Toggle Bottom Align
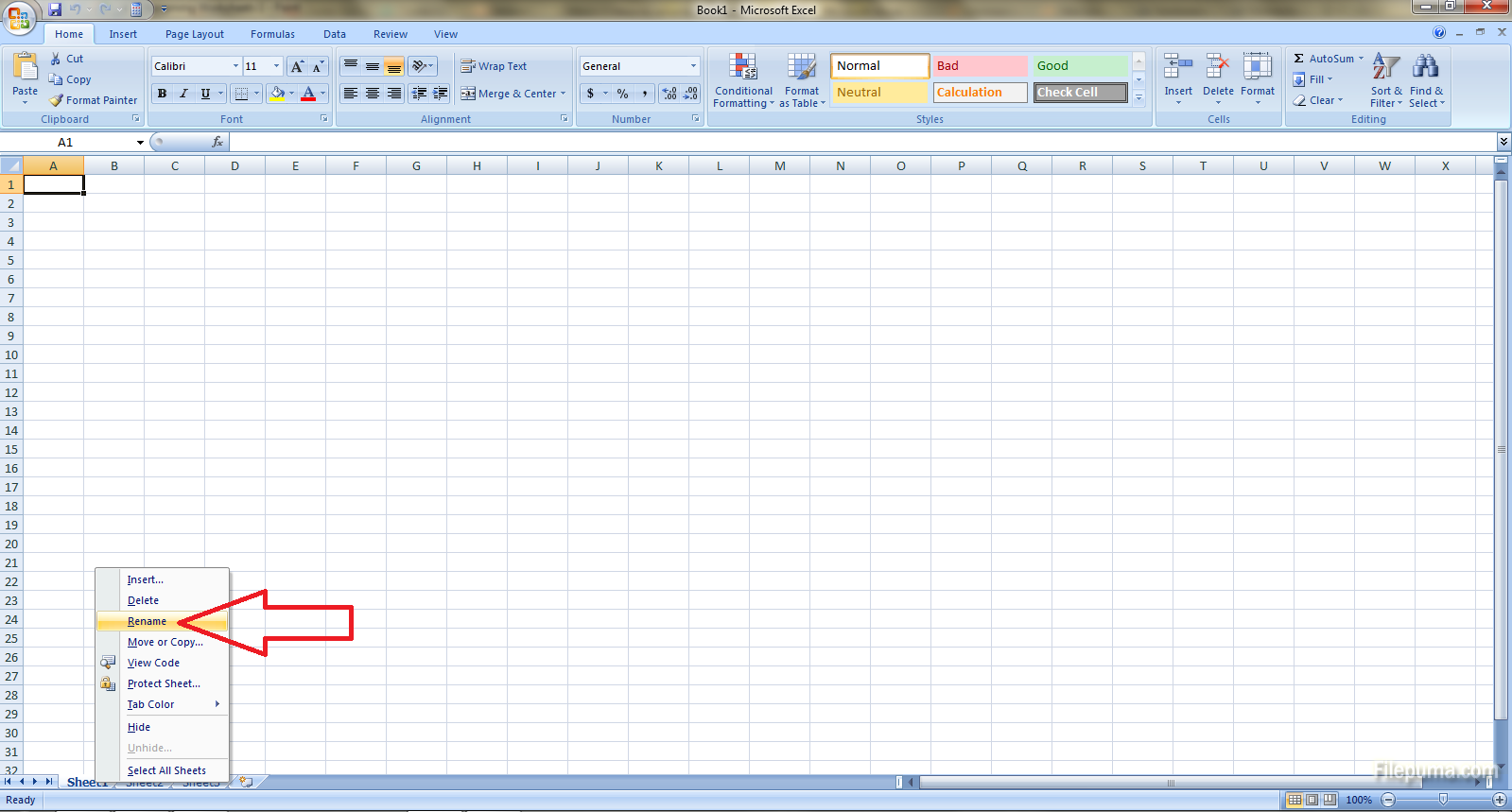This screenshot has height=812, width=1512. click(x=393, y=66)
